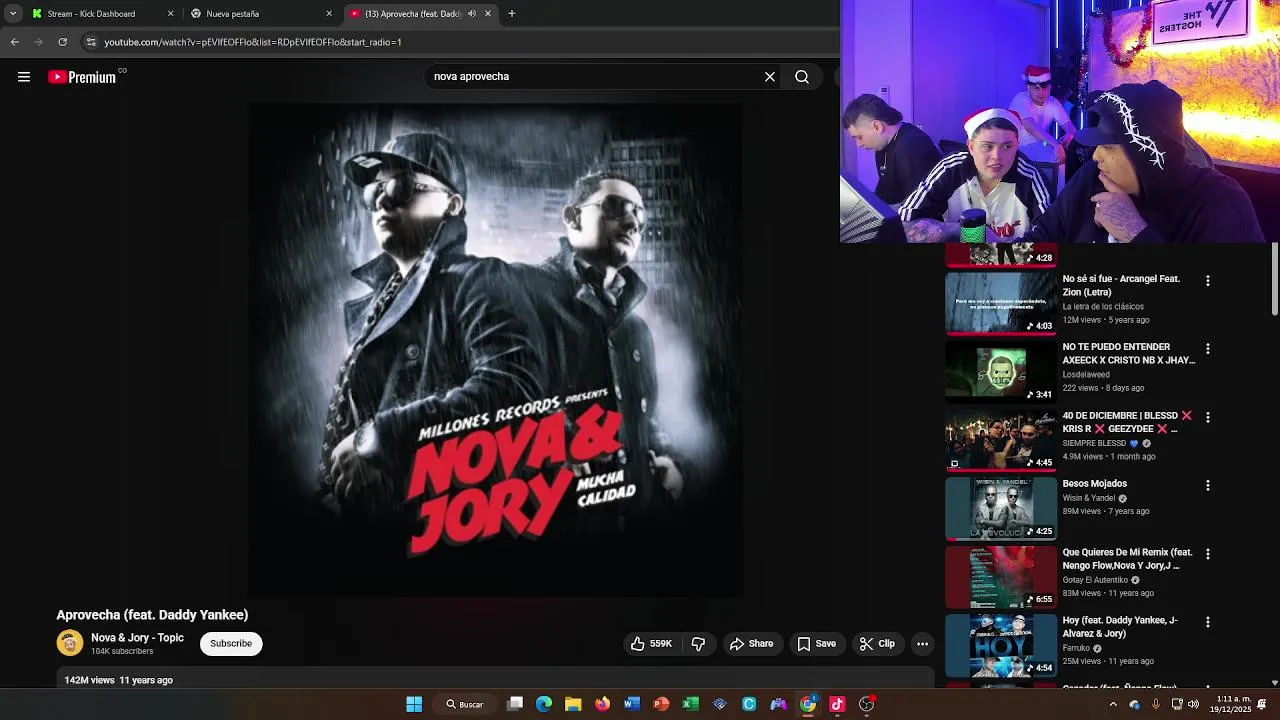Play '40 DE DICIEMBRE' thumbnail

click(1001, 439)
